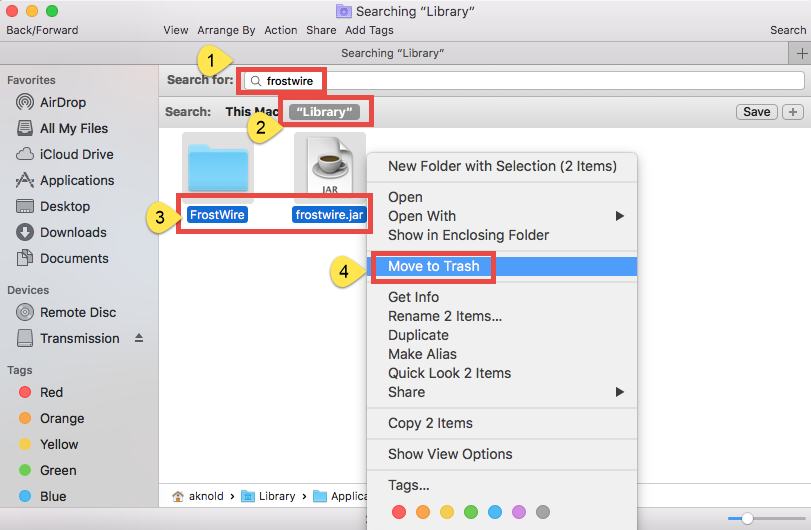Choose Duplicate in the context menu

pyautogui.click(x=502, y=335)
